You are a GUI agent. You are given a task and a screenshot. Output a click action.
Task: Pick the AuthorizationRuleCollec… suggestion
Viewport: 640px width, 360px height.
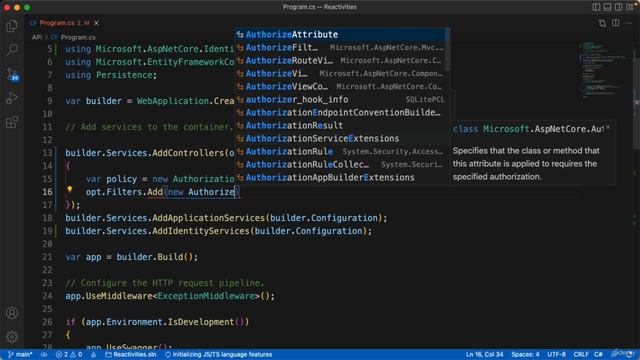pos(342,165)
